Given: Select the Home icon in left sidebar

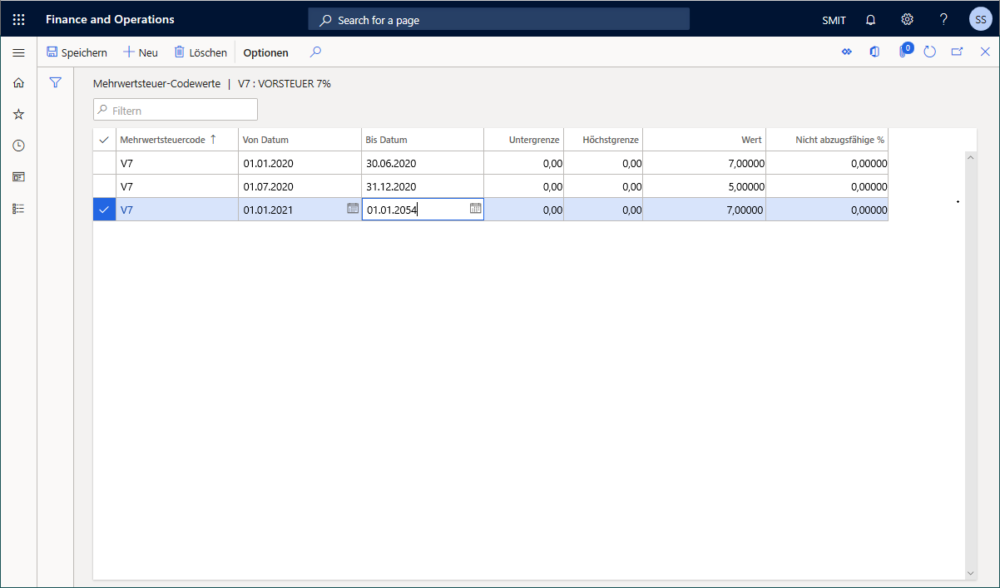Looking at the screenshot, I should pyautogui.click(x=18, y=83).
